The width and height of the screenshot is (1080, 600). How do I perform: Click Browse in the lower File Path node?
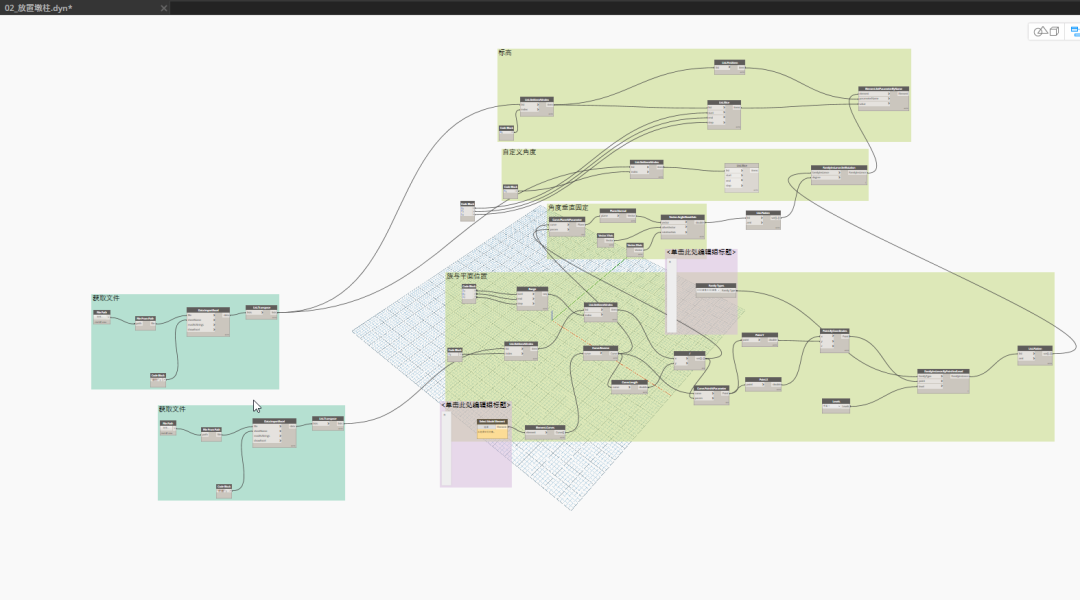point(167,428)
